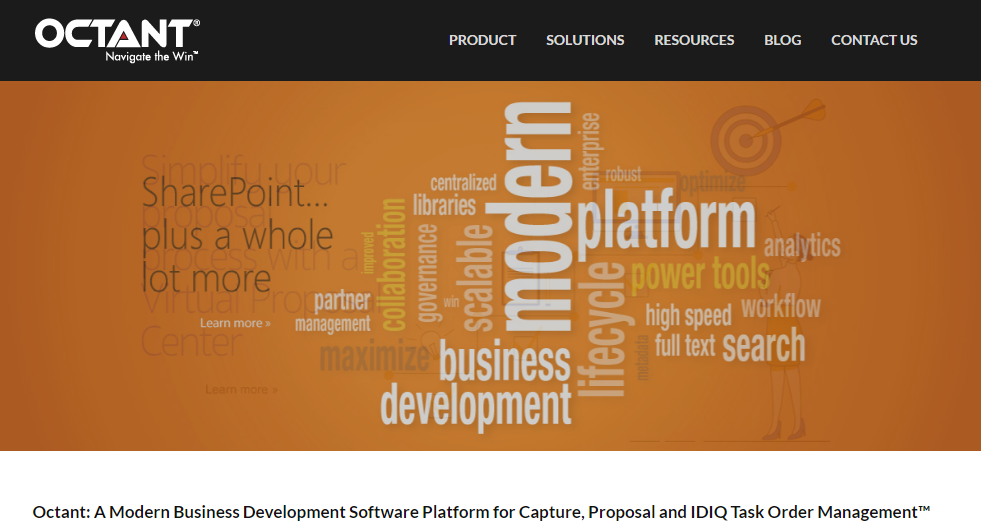Click the target and arrow illustration
Viewport: 981px width, 527px height.
pyautogui.click(x=768, y=136)
